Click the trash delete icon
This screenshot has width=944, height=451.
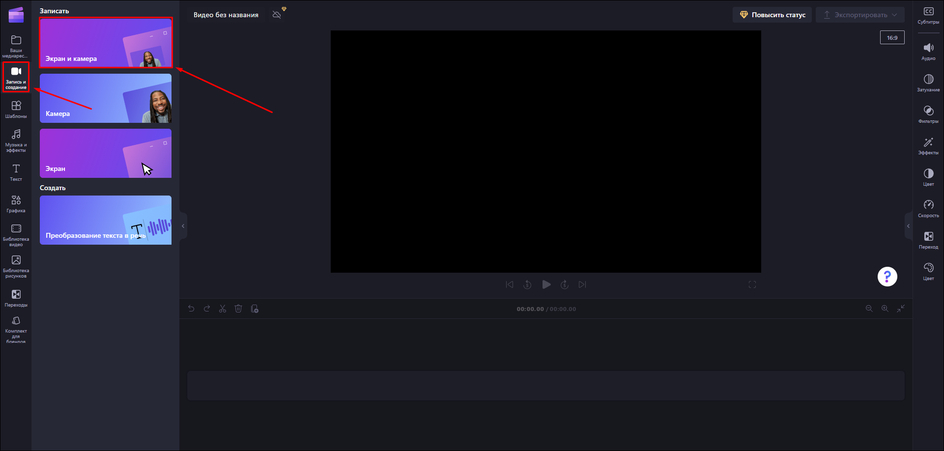coord(238,309)
